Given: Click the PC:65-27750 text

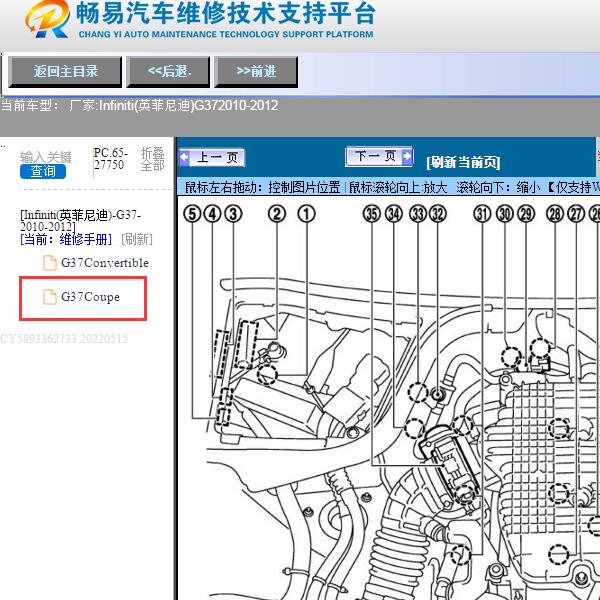Looking at the screenshot, I should [110, 159].
